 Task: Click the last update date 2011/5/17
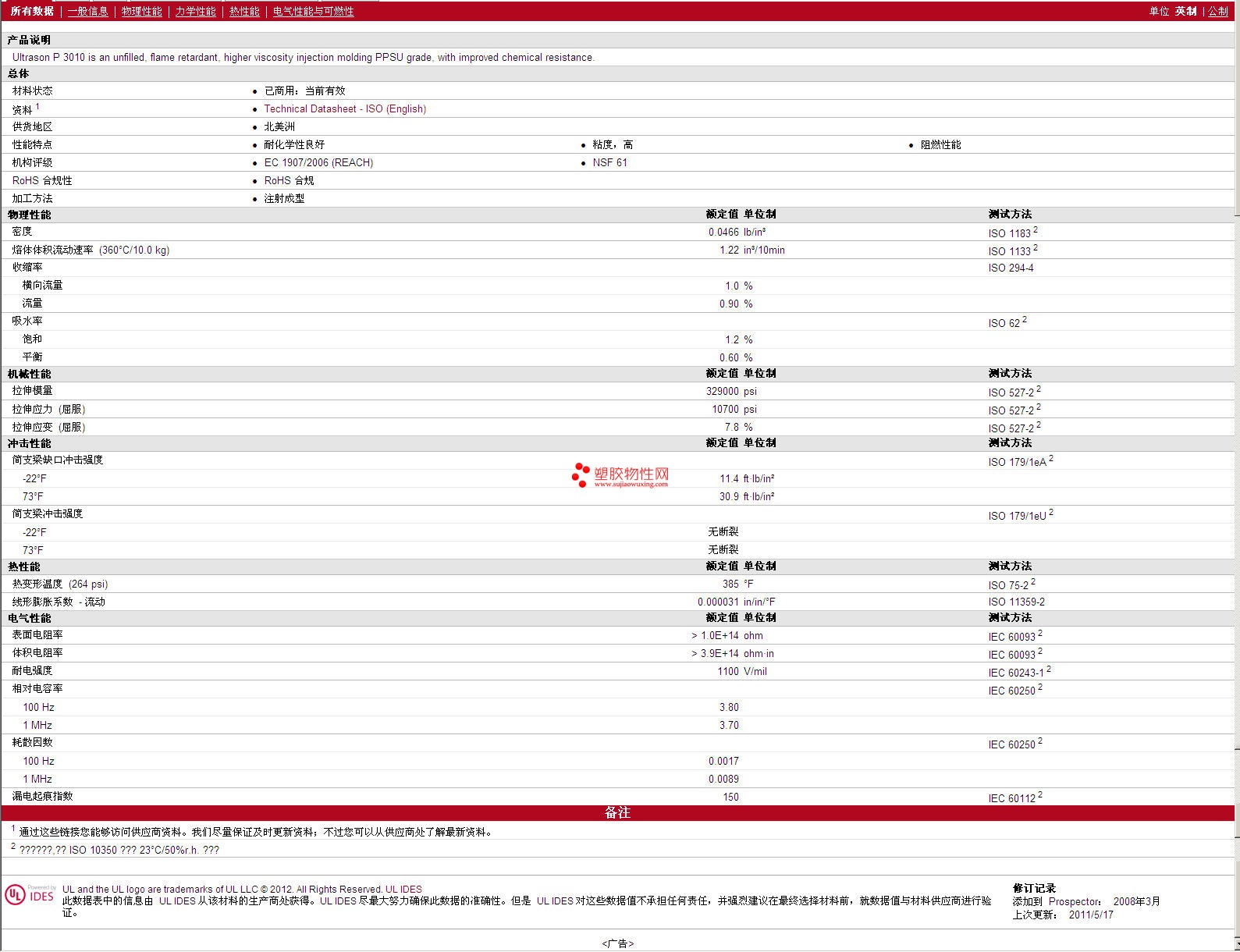[x=1091, y=915]
